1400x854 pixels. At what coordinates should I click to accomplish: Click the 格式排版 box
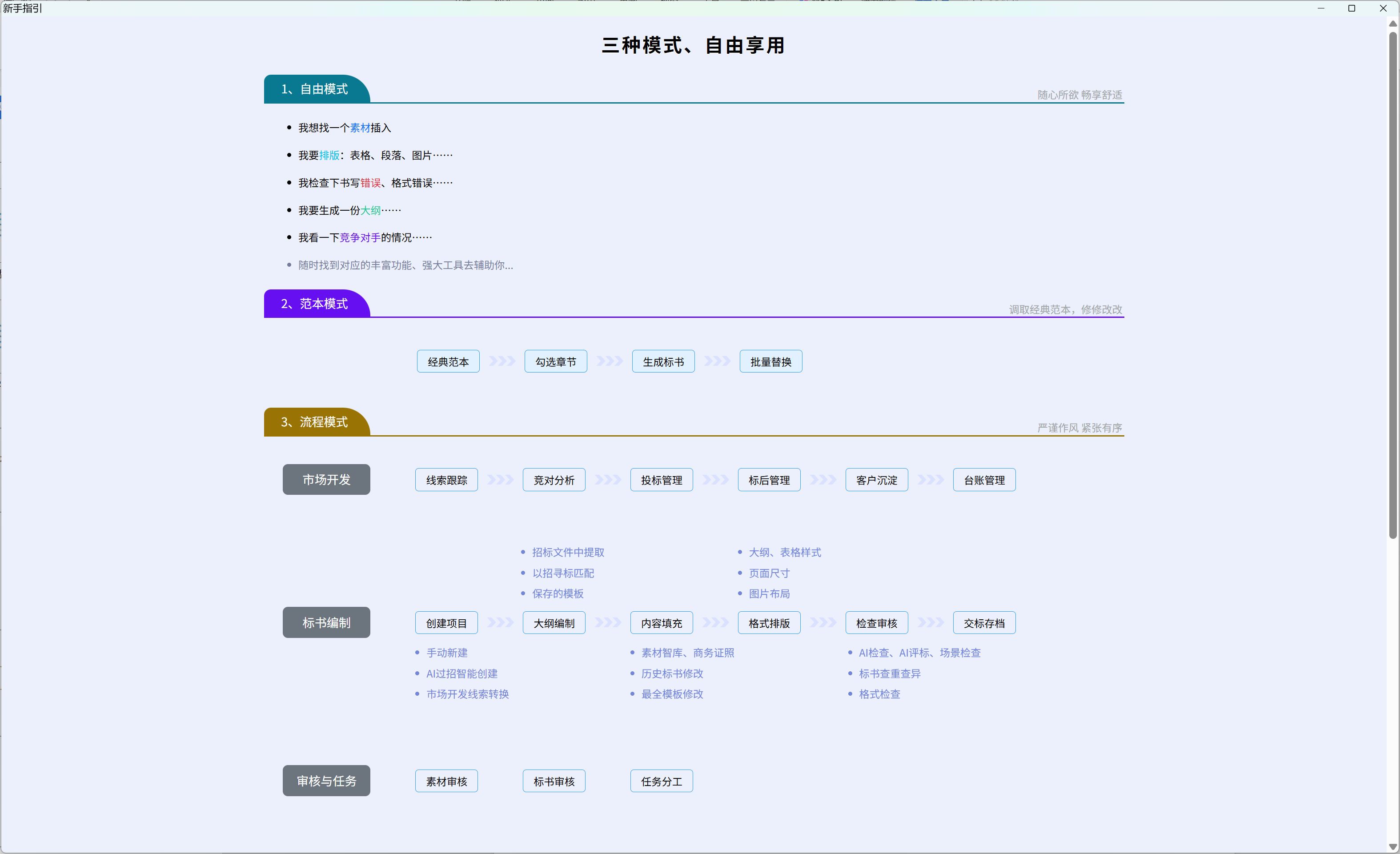769,623
